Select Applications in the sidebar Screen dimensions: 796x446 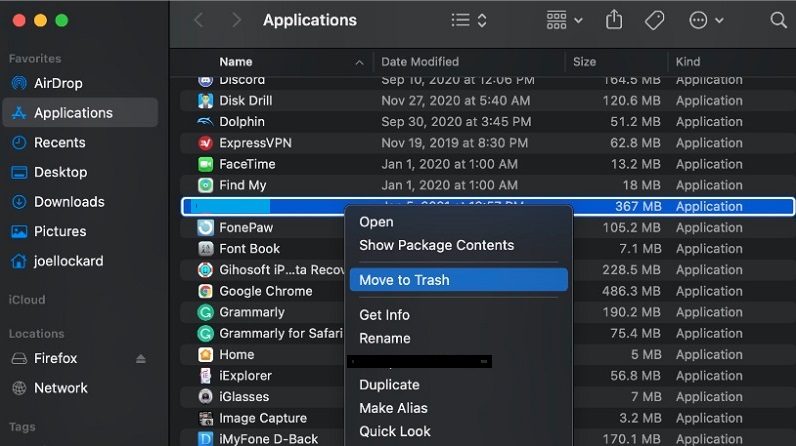point(80,113)
